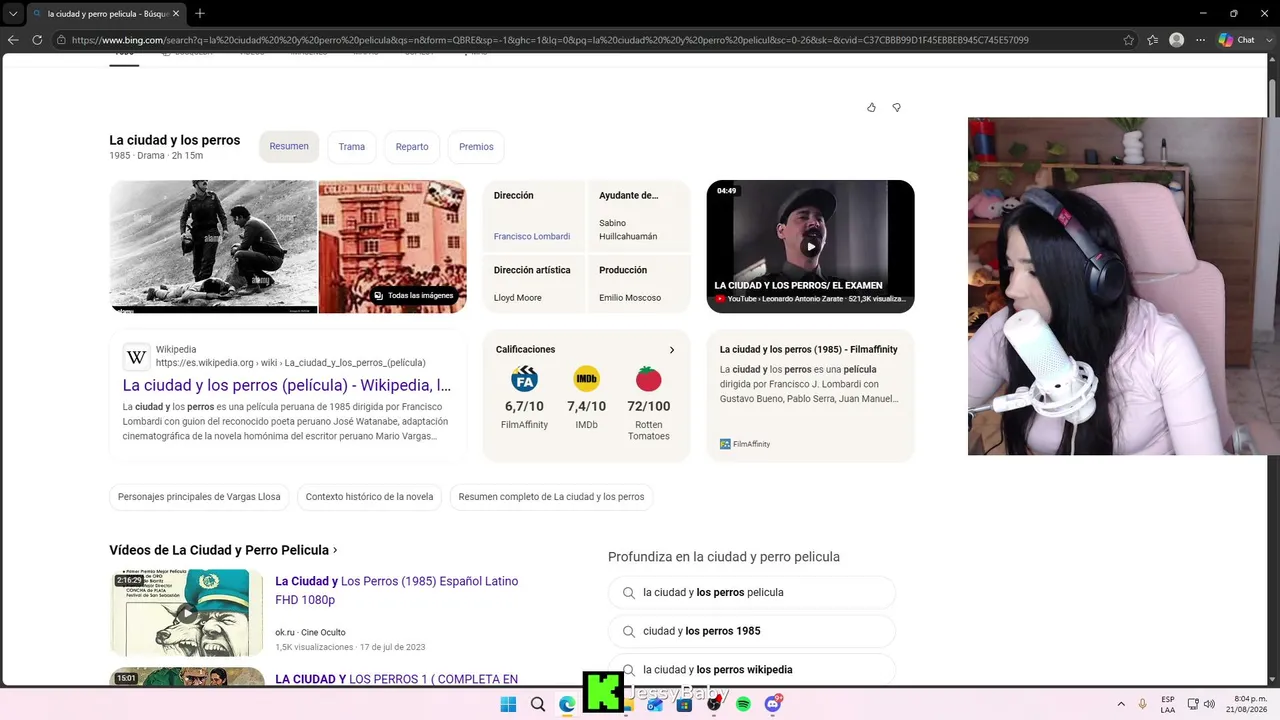Switch to the Reparto tab

tap(412, 146)
